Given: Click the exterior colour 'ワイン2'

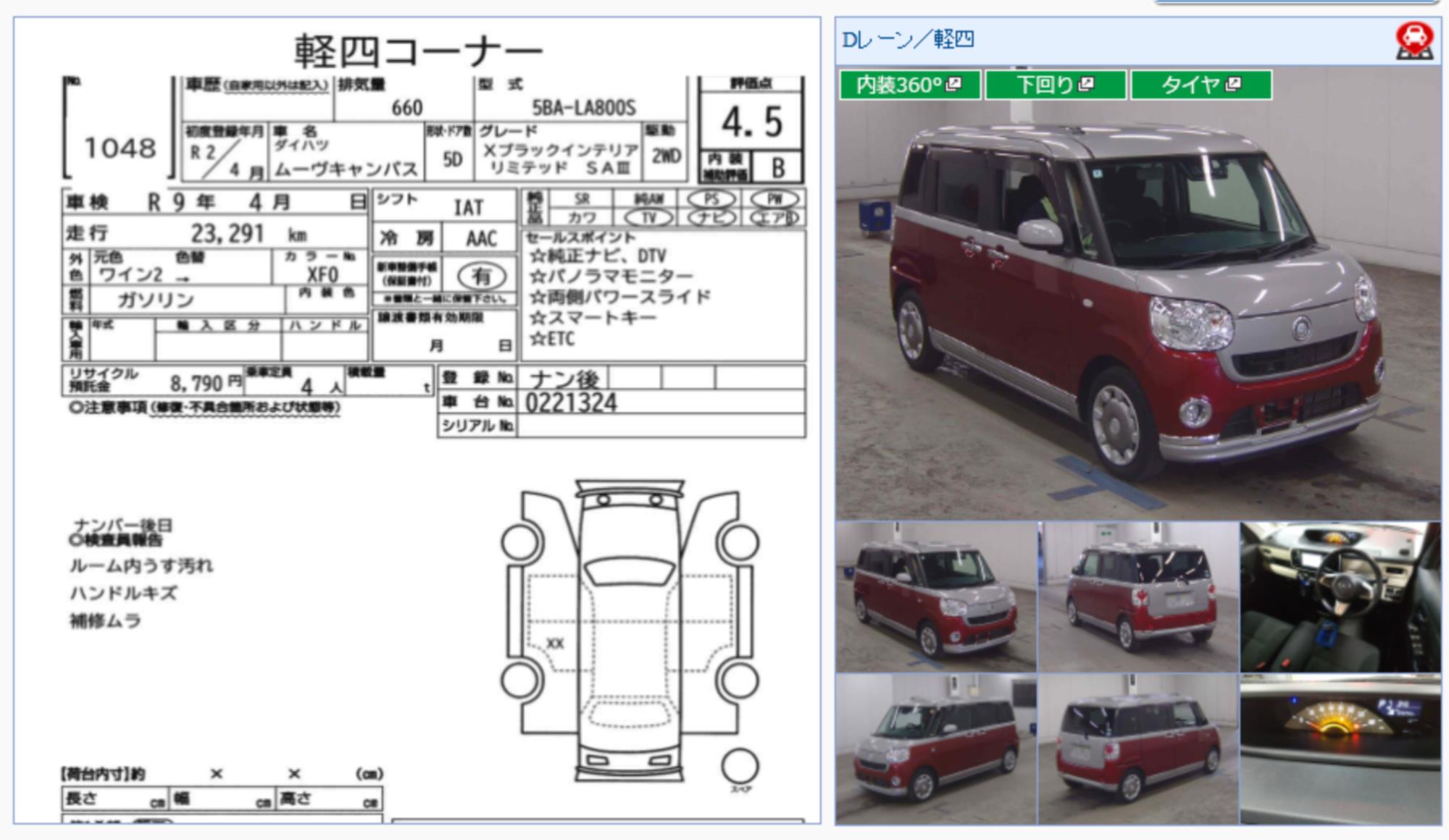Looking at the screenshot, I should tap(130, 275).
